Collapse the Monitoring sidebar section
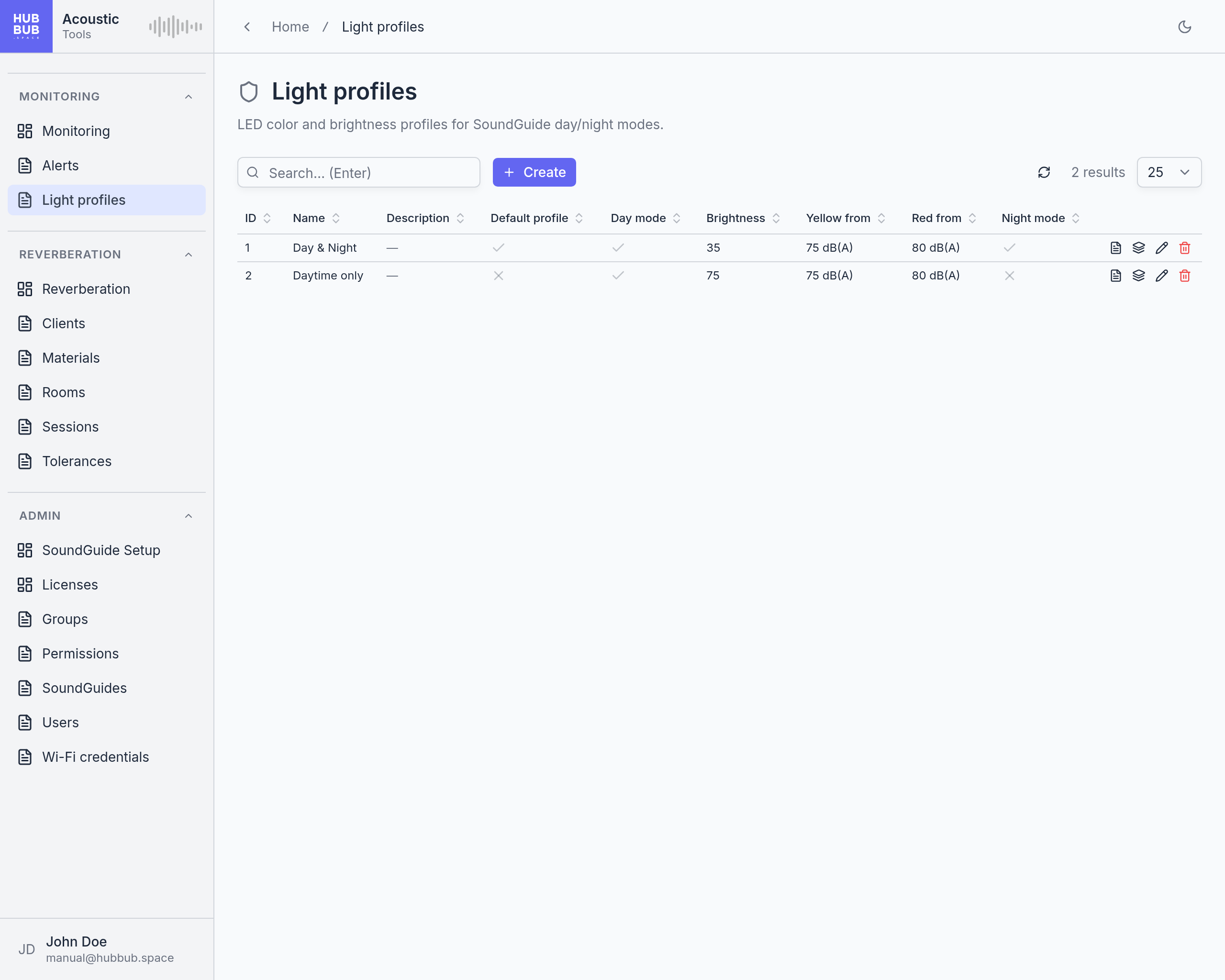This screenshot has width=1225, height=980. [189, 97]
